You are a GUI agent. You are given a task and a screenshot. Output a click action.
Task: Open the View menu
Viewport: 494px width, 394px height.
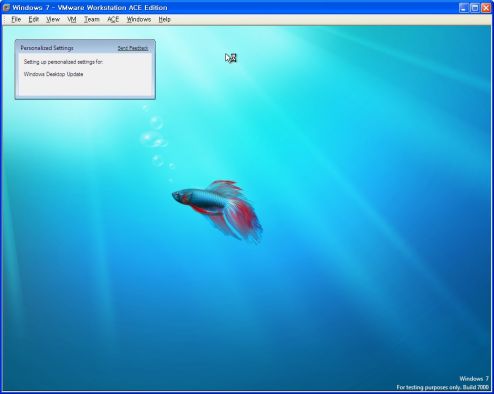point(53,19)
